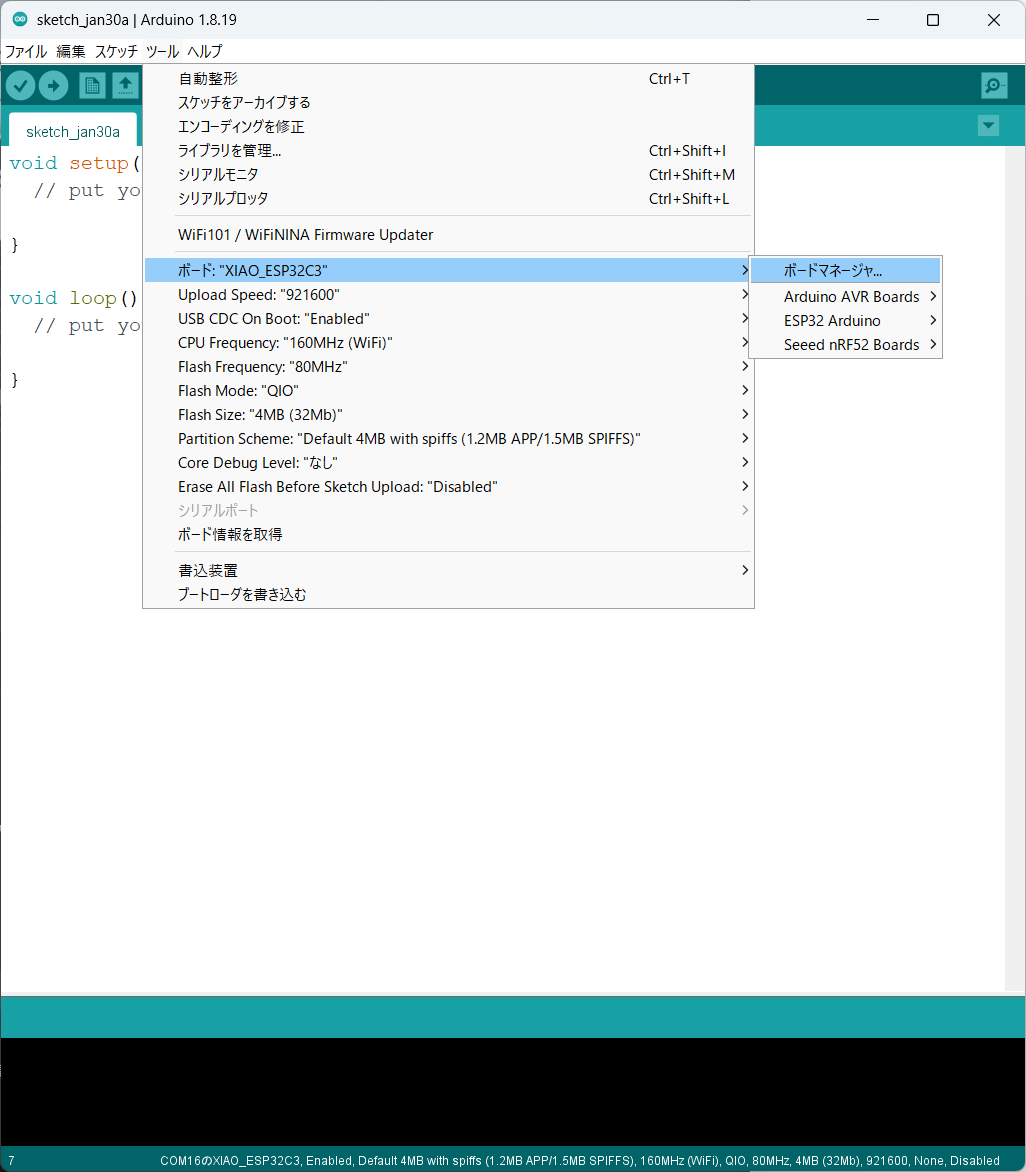
Task: Click ライブラリを管理... menu entry
Action: point(229,151)
